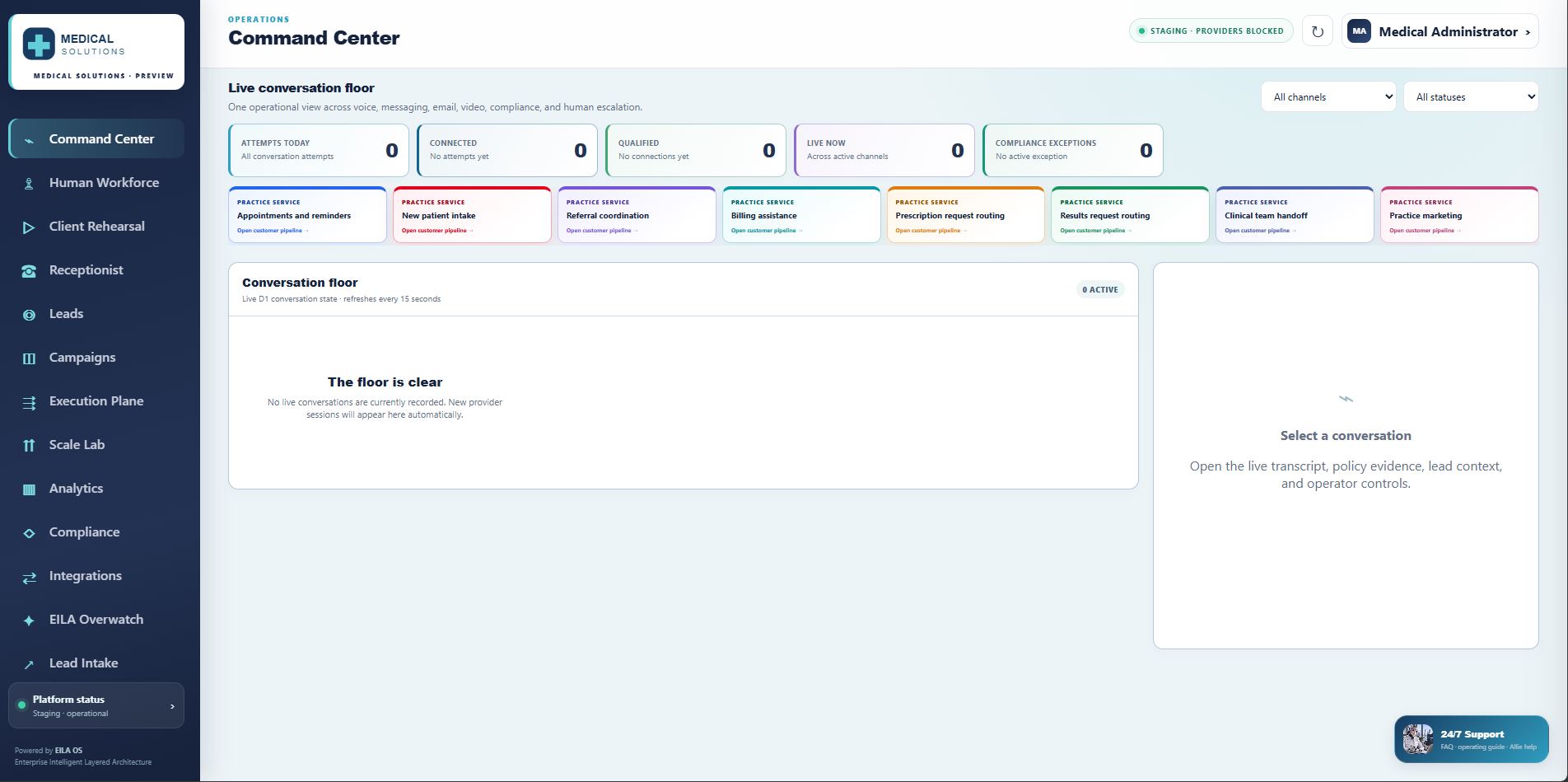
Task: Click the 0 ACTIVE badge
Action: click(x=1100, y=289)
